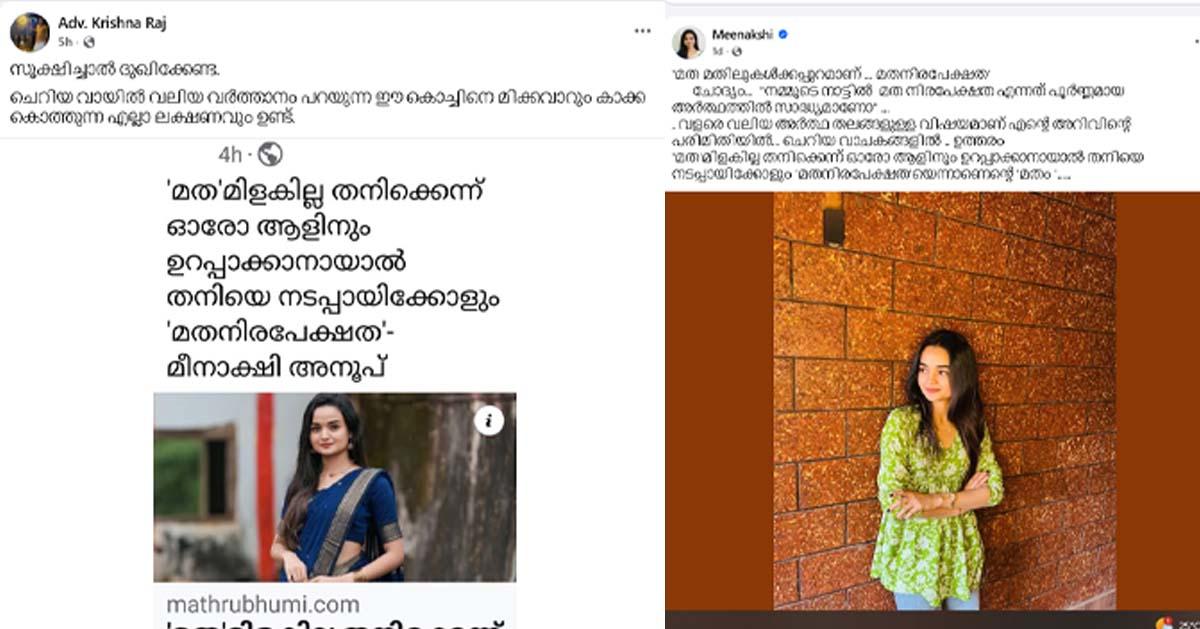Viewport: 1200px width, 629px height.
Task: Click the globe icon next to 4h
Action: (270, 154)
